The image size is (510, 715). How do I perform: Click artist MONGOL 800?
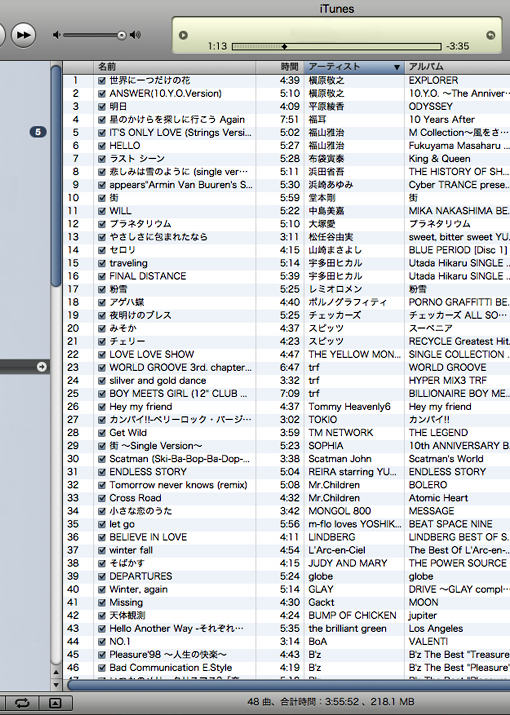(x=339, y=511)
